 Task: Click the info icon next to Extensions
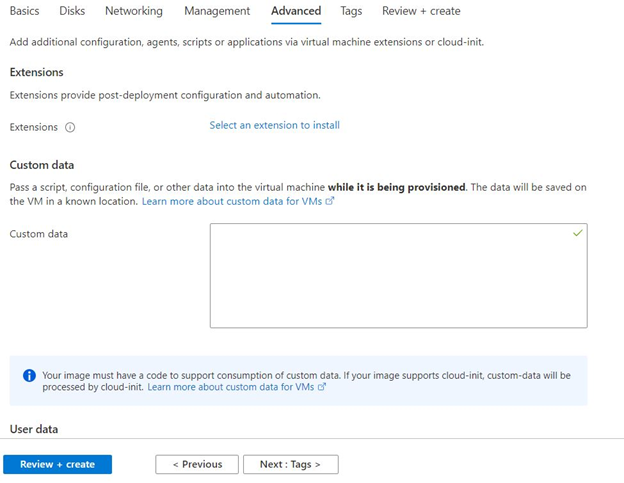[70, 127]
